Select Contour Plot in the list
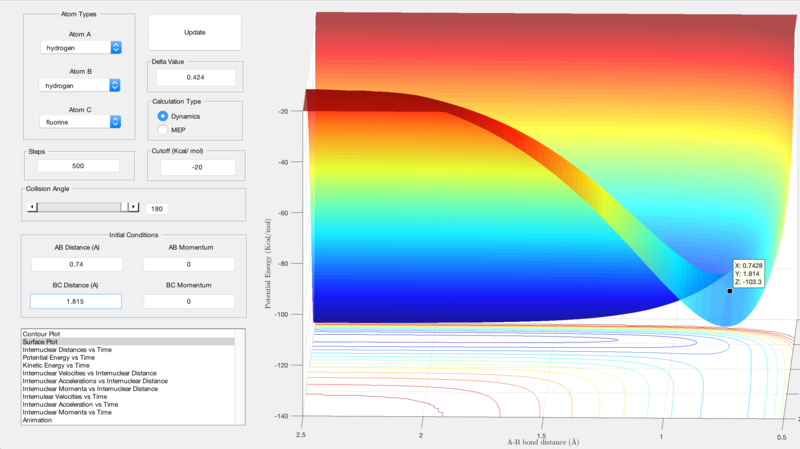Image resolution: width=800 pixels, height=449 pixels. point(45,333)
